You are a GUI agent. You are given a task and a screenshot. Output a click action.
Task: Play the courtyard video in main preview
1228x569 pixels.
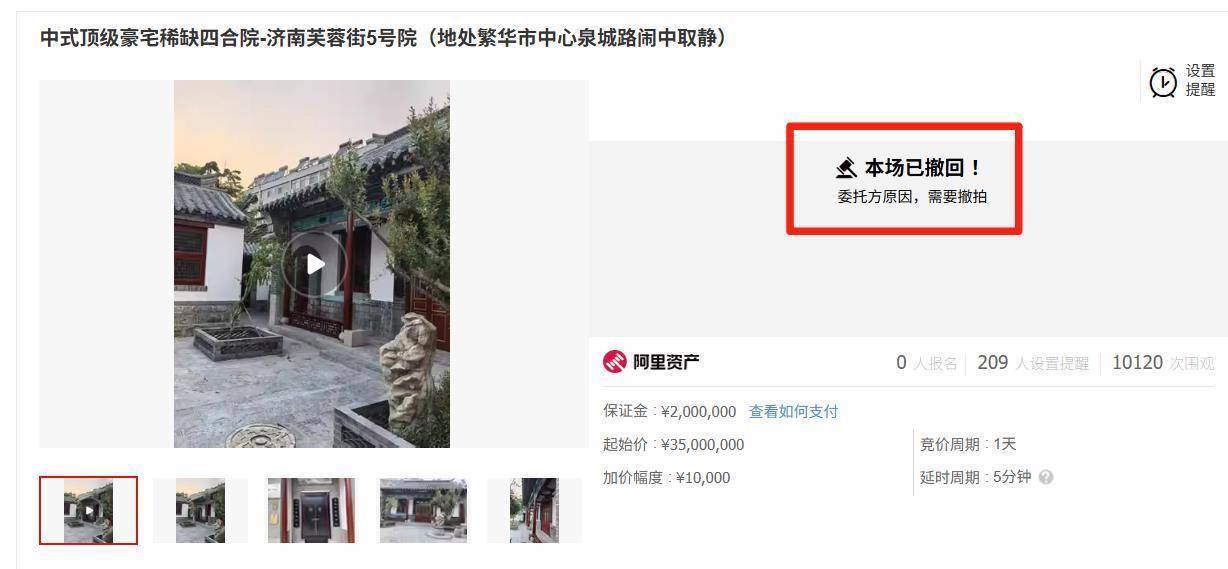[315, 264]
